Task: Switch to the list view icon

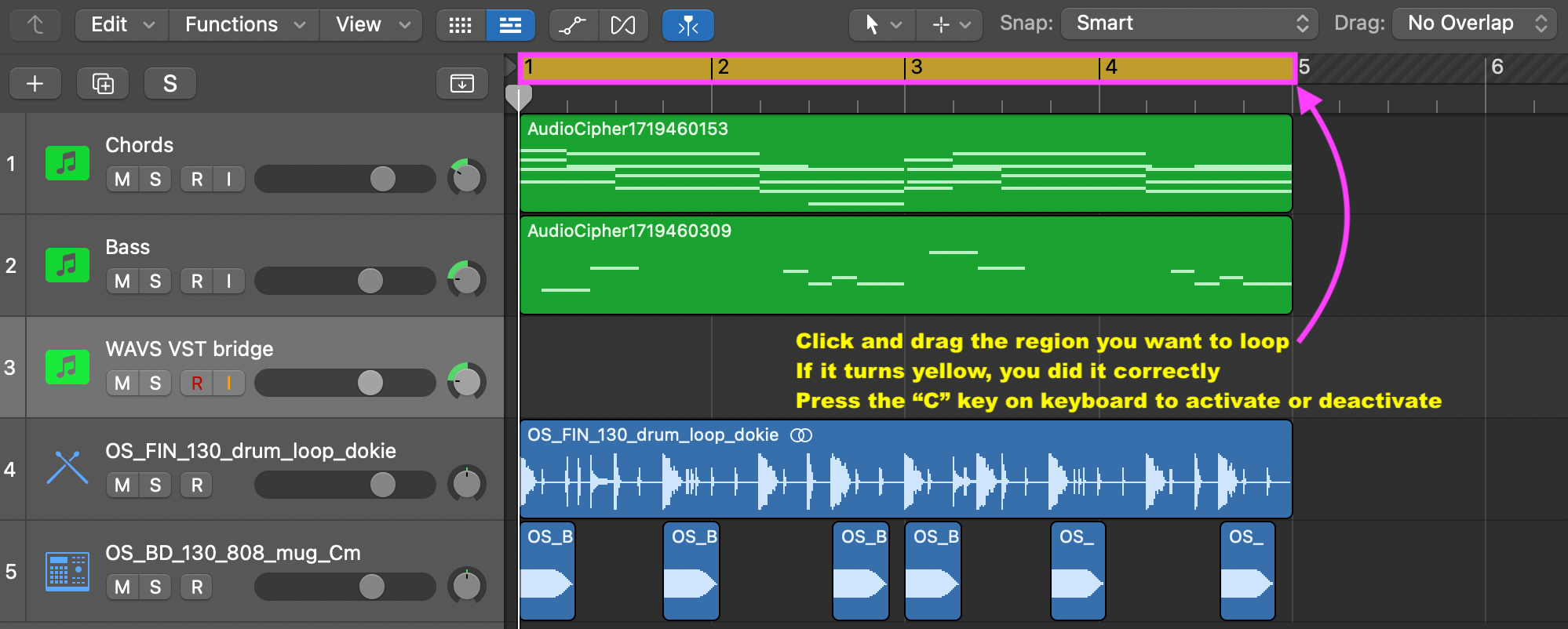Action: (510, 25)
